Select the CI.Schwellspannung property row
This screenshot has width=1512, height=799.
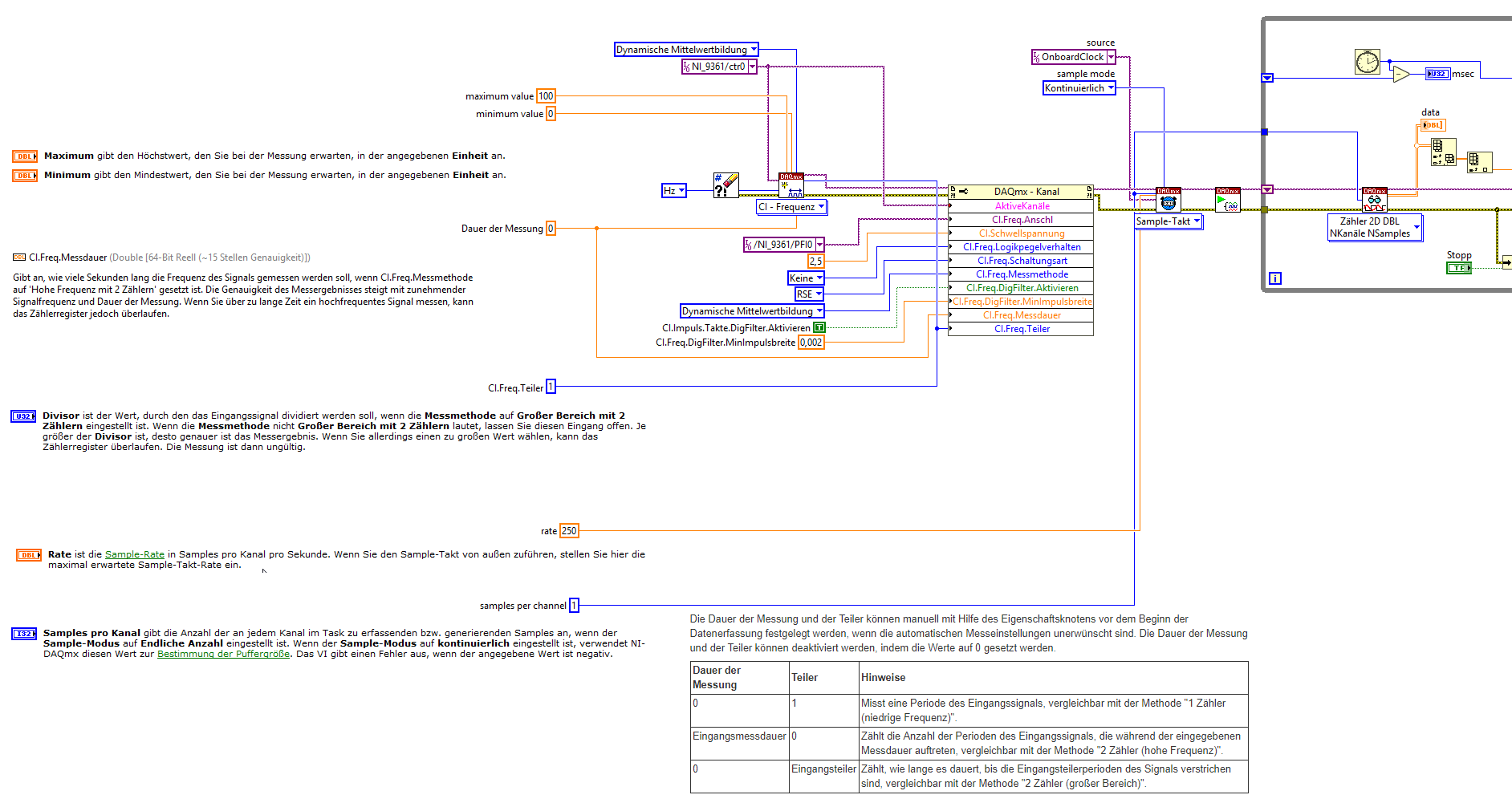[1021, 233]
